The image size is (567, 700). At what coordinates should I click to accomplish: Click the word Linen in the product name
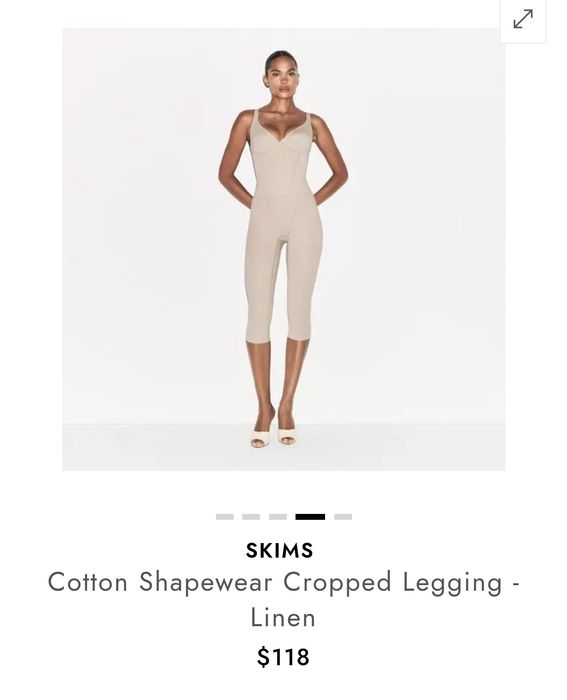[283, 617]
